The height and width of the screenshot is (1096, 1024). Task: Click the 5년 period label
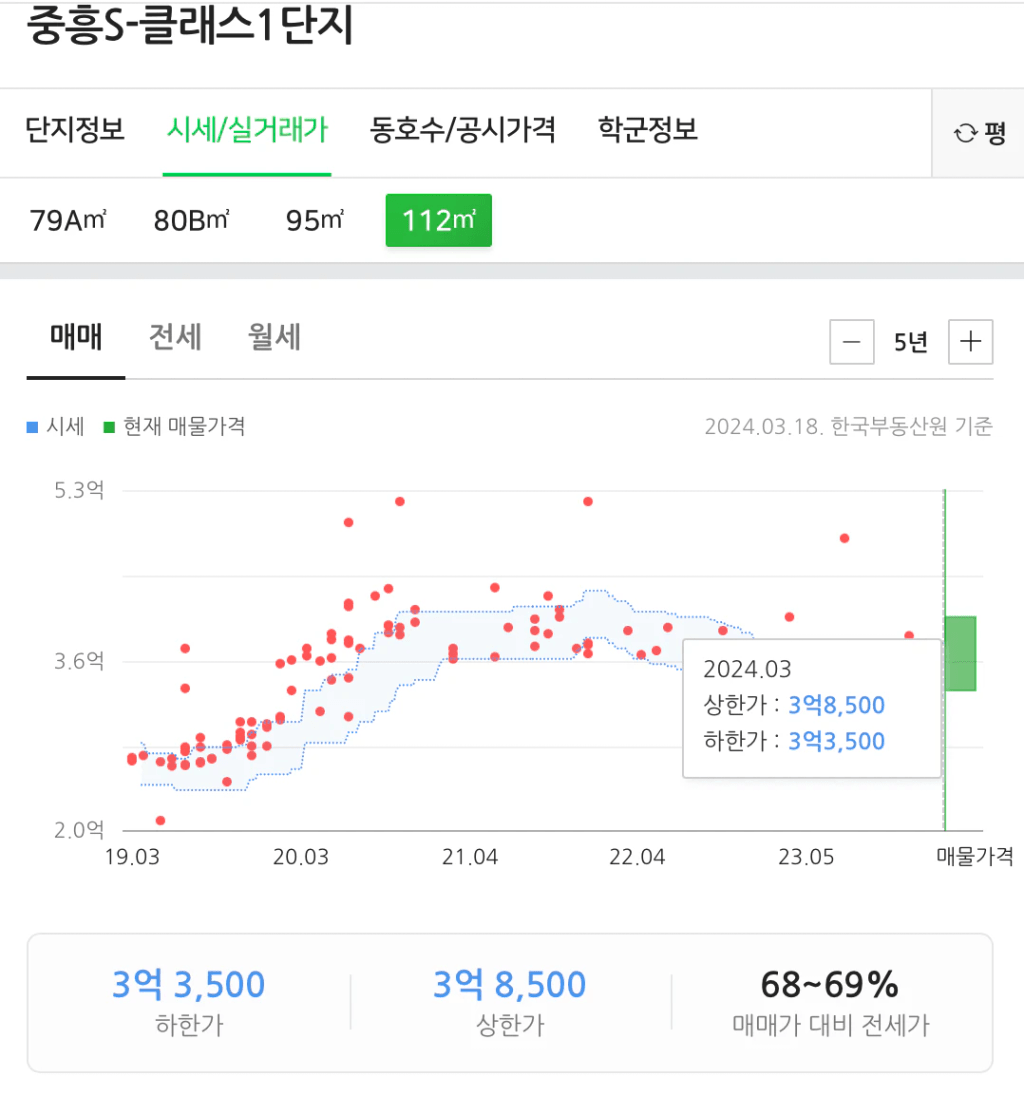tap(910, 342)
